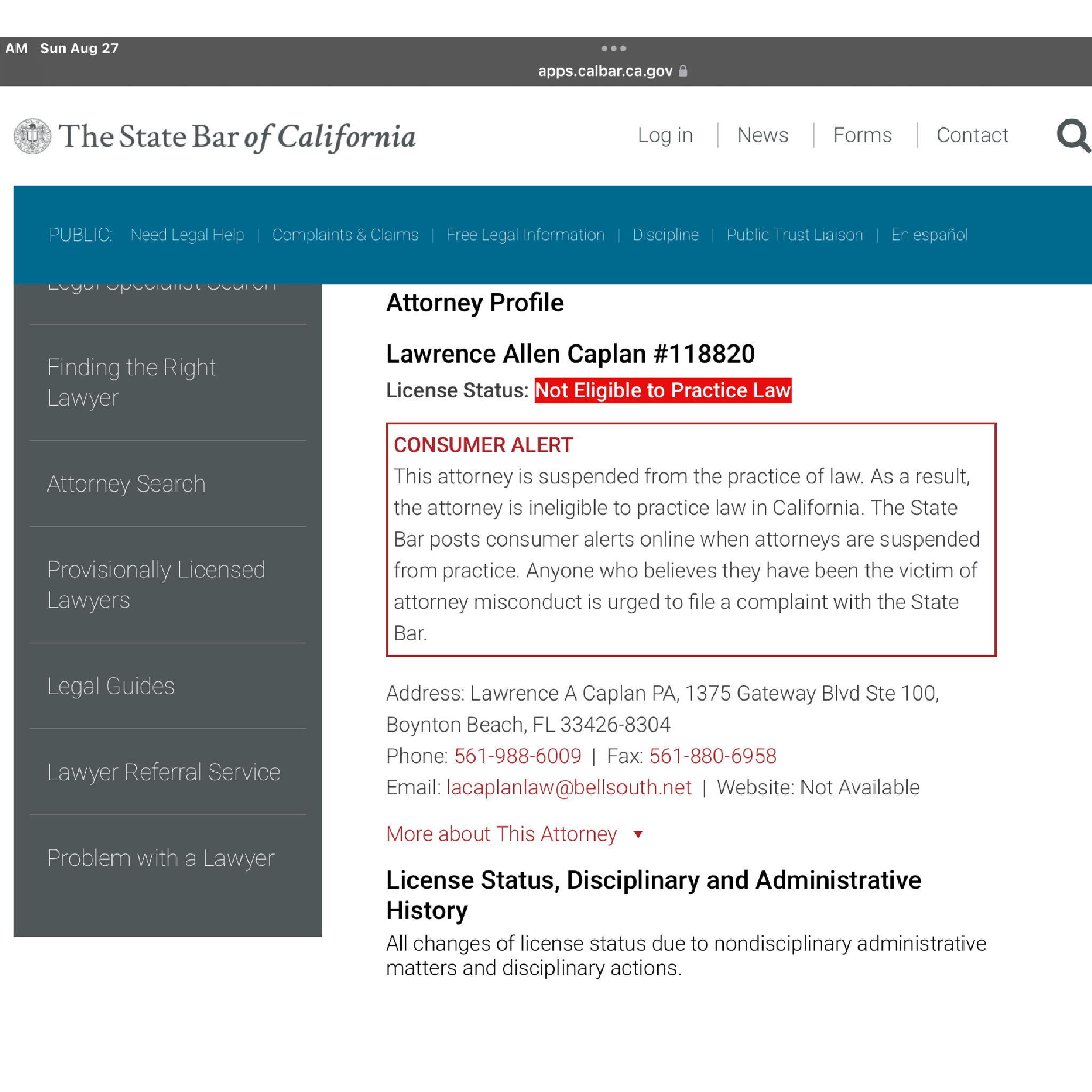Click License Status, Disciplinary and Administrative History heading
The height and width of the screenshot is (1092, 1092).
(x=653, y=895)
